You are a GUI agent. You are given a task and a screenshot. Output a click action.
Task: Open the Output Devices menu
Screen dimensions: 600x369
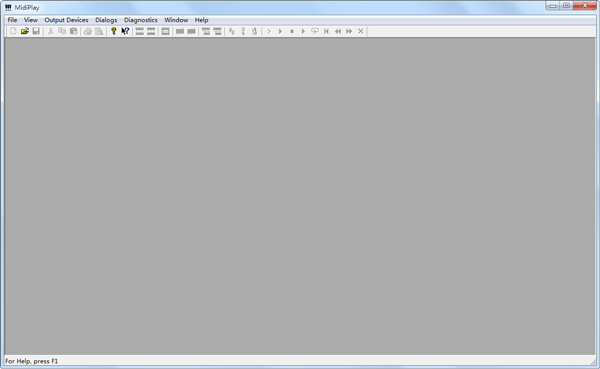pos(66,20)
